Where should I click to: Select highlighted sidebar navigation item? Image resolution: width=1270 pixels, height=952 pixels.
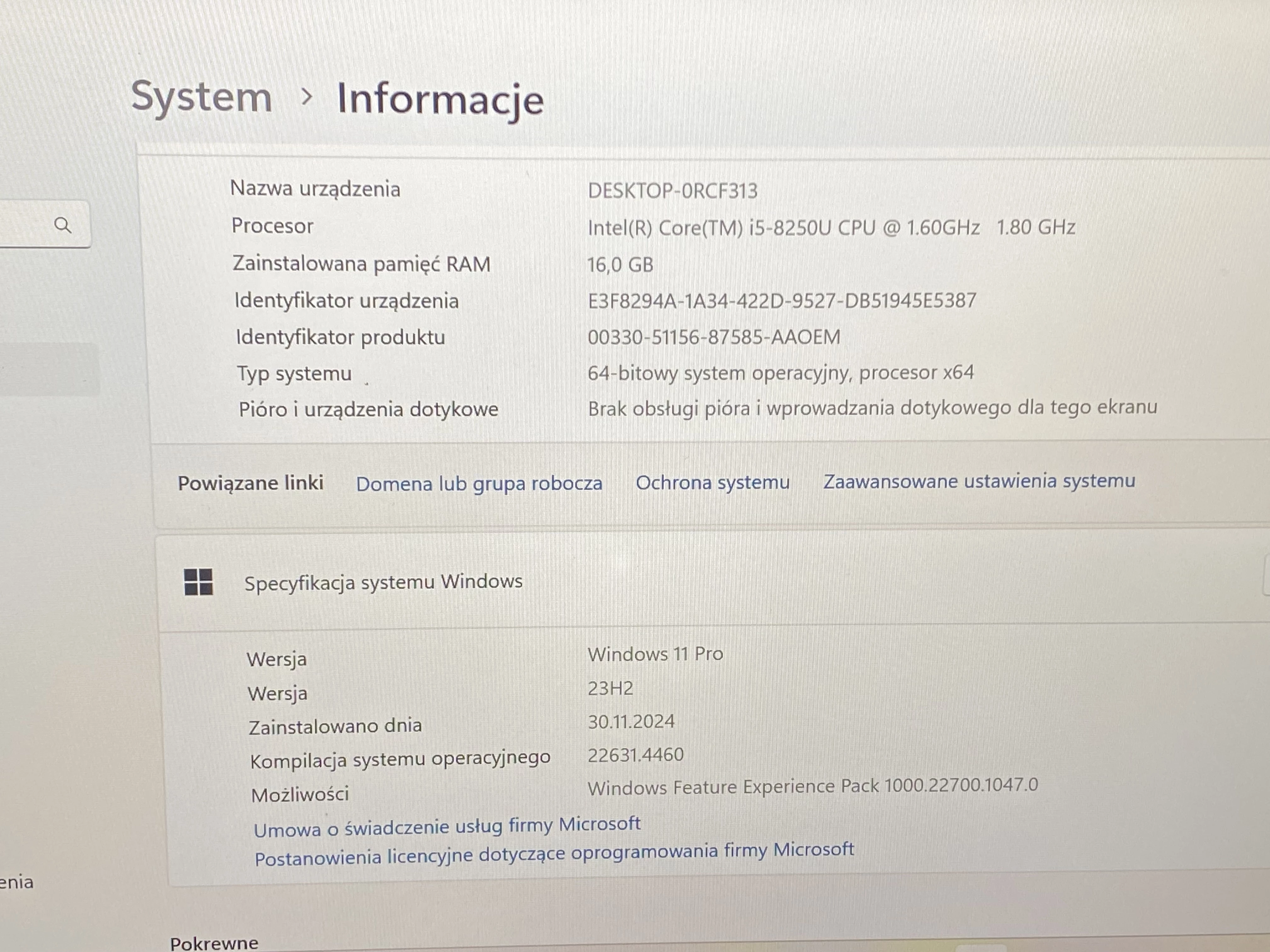click(x=49, y=370)
